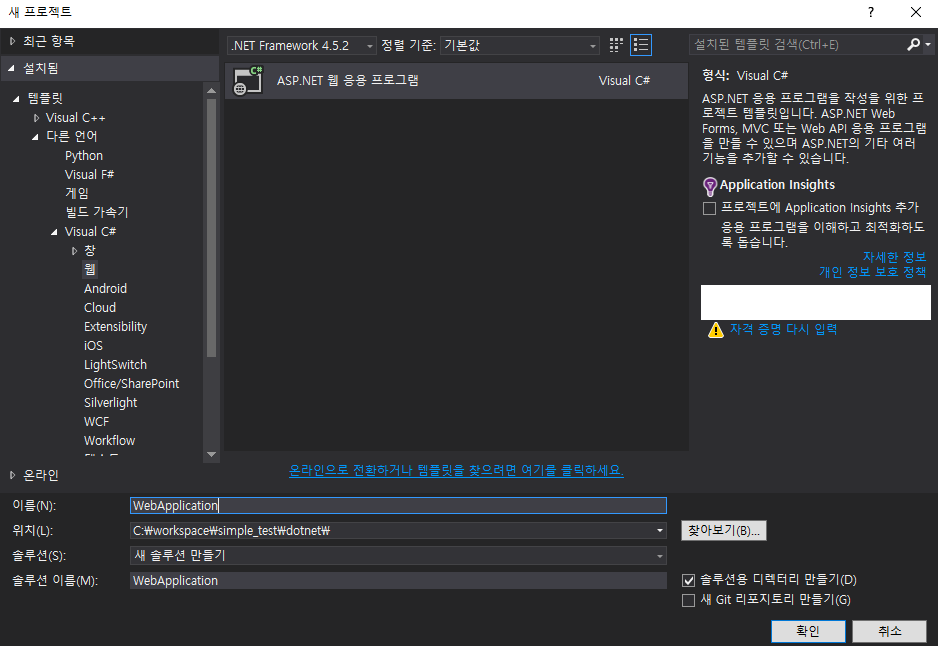The height and width of the screenshot is (646, 938).
Task: Click 취소 to cancel dialog
Action: 890,631
